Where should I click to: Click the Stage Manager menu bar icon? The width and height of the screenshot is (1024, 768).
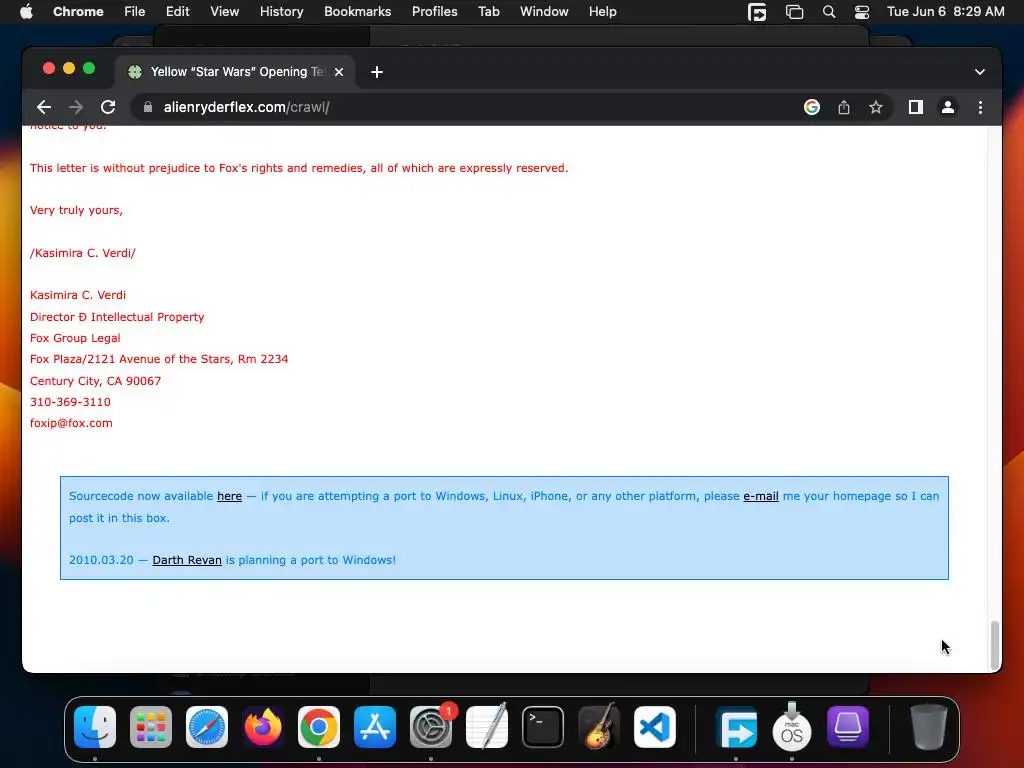pos(794,12)
